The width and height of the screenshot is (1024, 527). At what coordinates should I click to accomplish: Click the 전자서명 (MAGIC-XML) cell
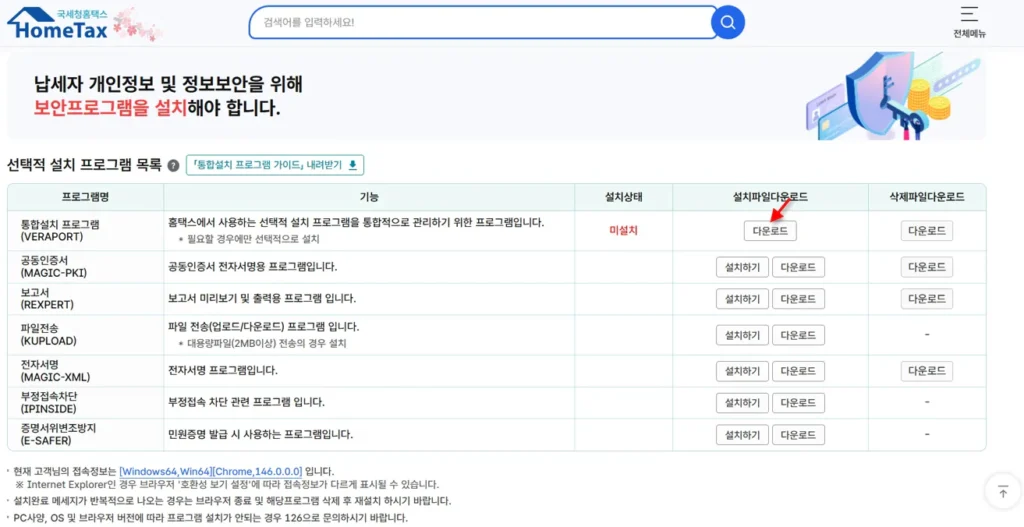86,372
